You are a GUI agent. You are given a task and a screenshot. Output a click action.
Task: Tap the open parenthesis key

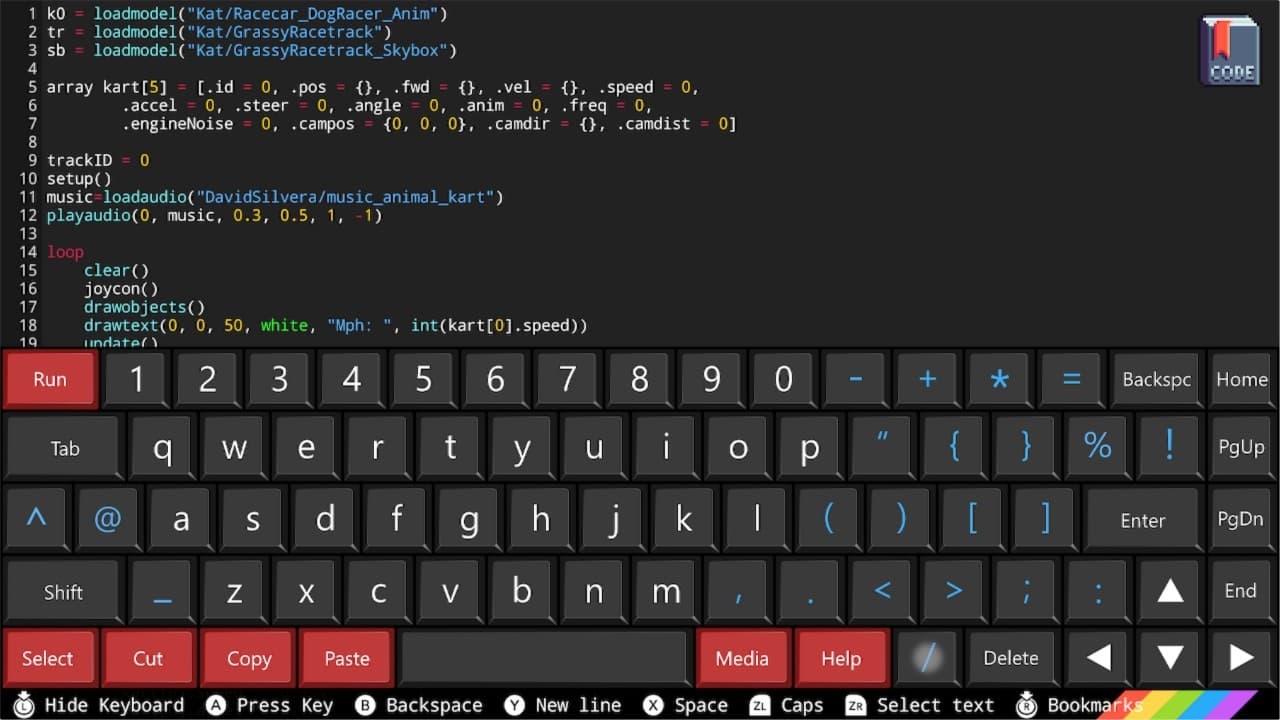[x=829, y=519]
